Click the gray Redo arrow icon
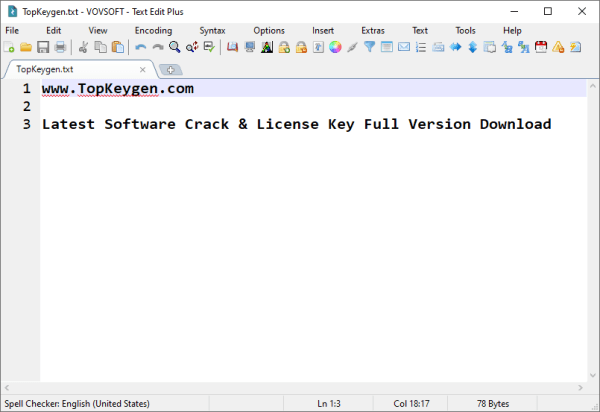 (158, 47)
